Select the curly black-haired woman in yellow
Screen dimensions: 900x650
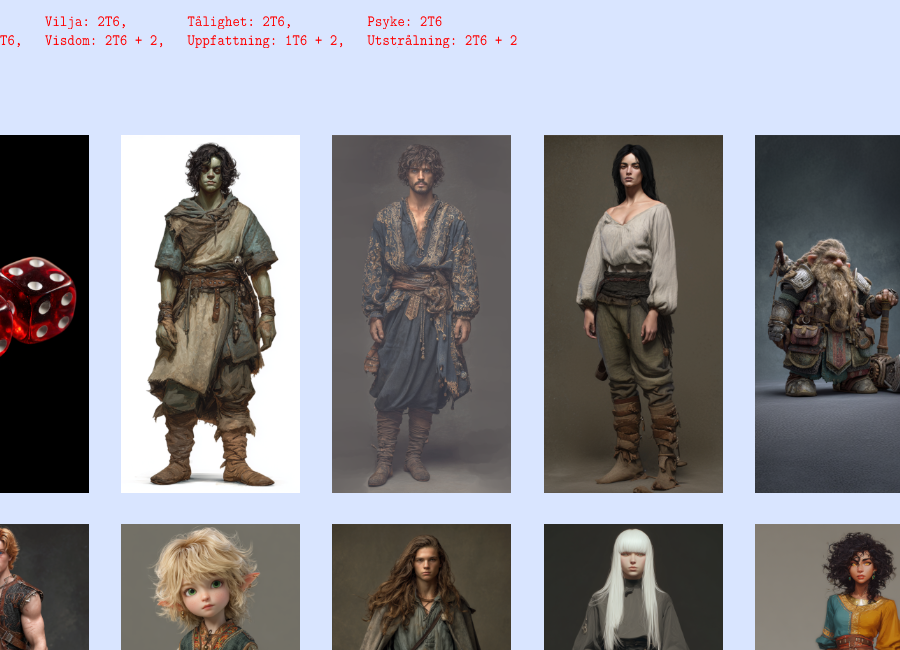click(827, 587)
